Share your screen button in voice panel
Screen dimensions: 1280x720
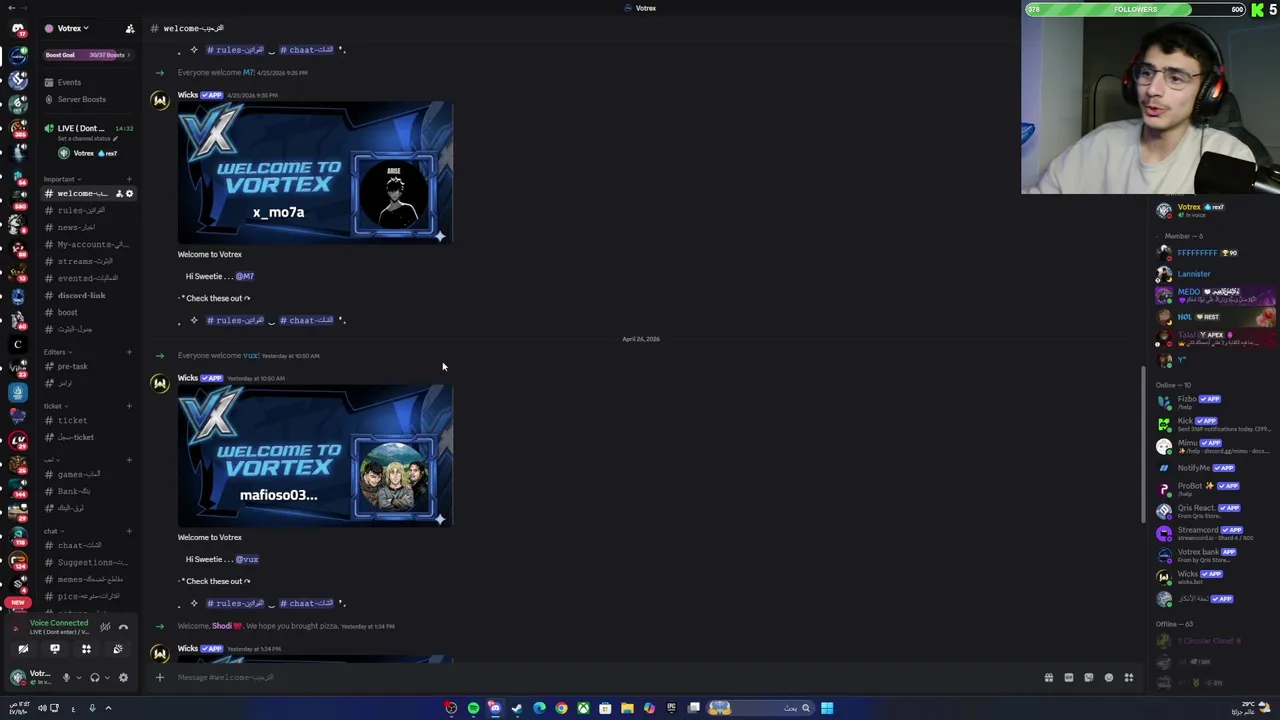[55, 649]
